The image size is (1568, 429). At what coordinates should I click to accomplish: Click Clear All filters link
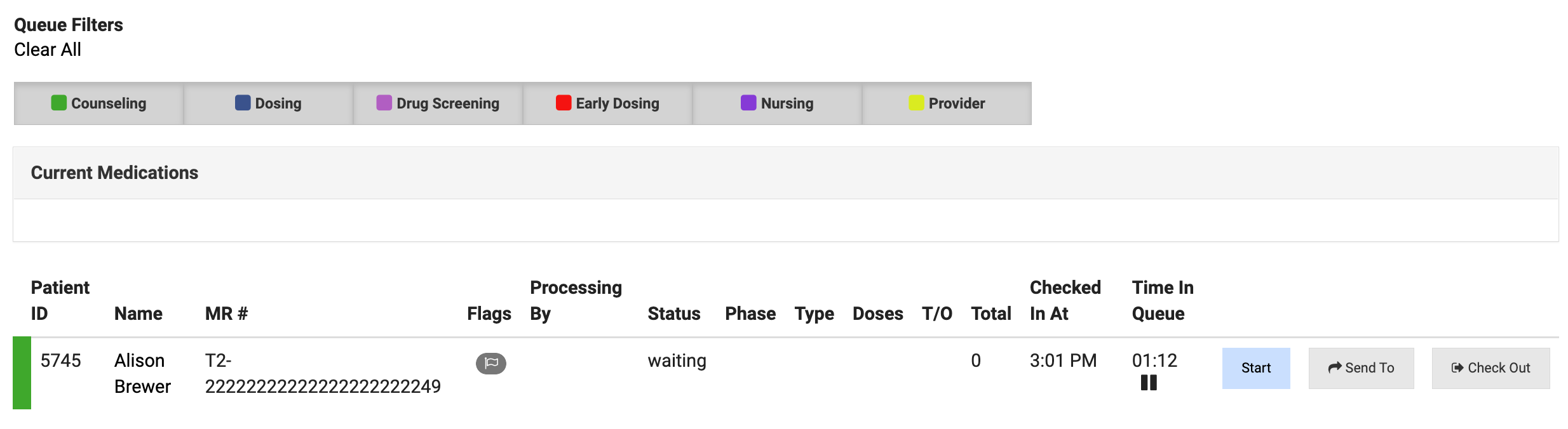48,49
